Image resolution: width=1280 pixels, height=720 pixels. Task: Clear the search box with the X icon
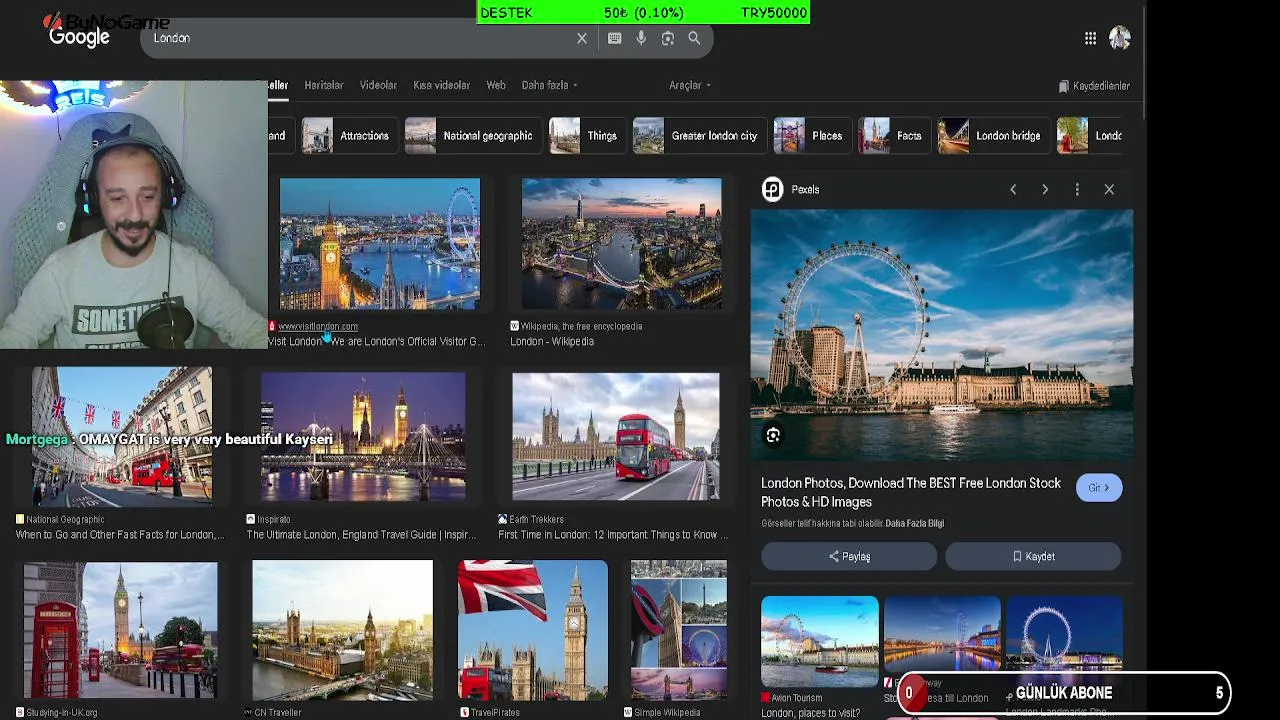tap(582, 38)
